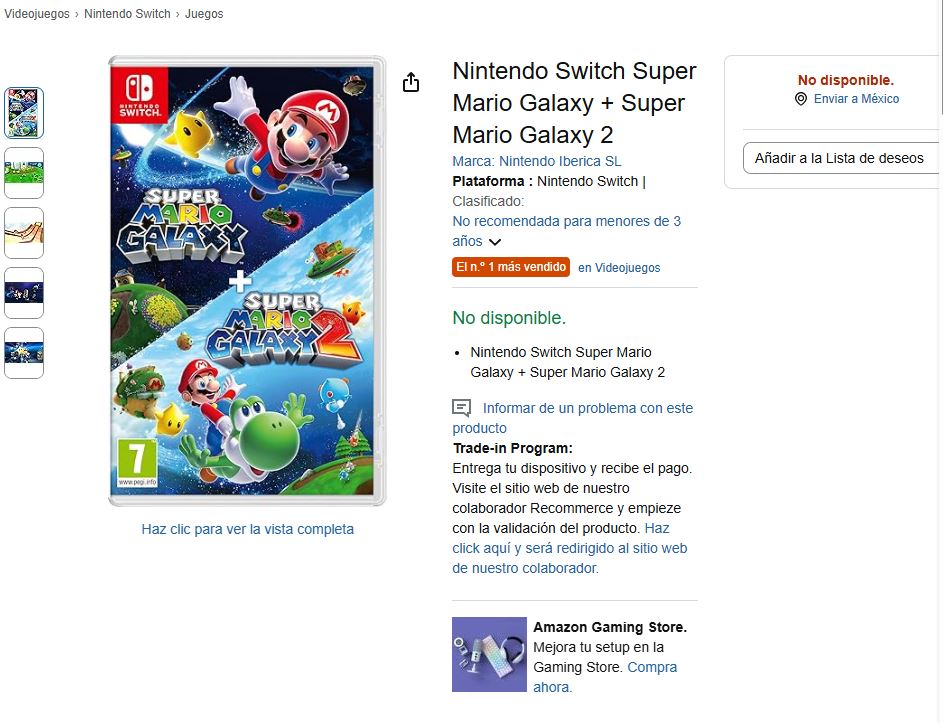Open main Super Mario Galaxy cover image
This screenshot has width=943, height=723.
246,281
